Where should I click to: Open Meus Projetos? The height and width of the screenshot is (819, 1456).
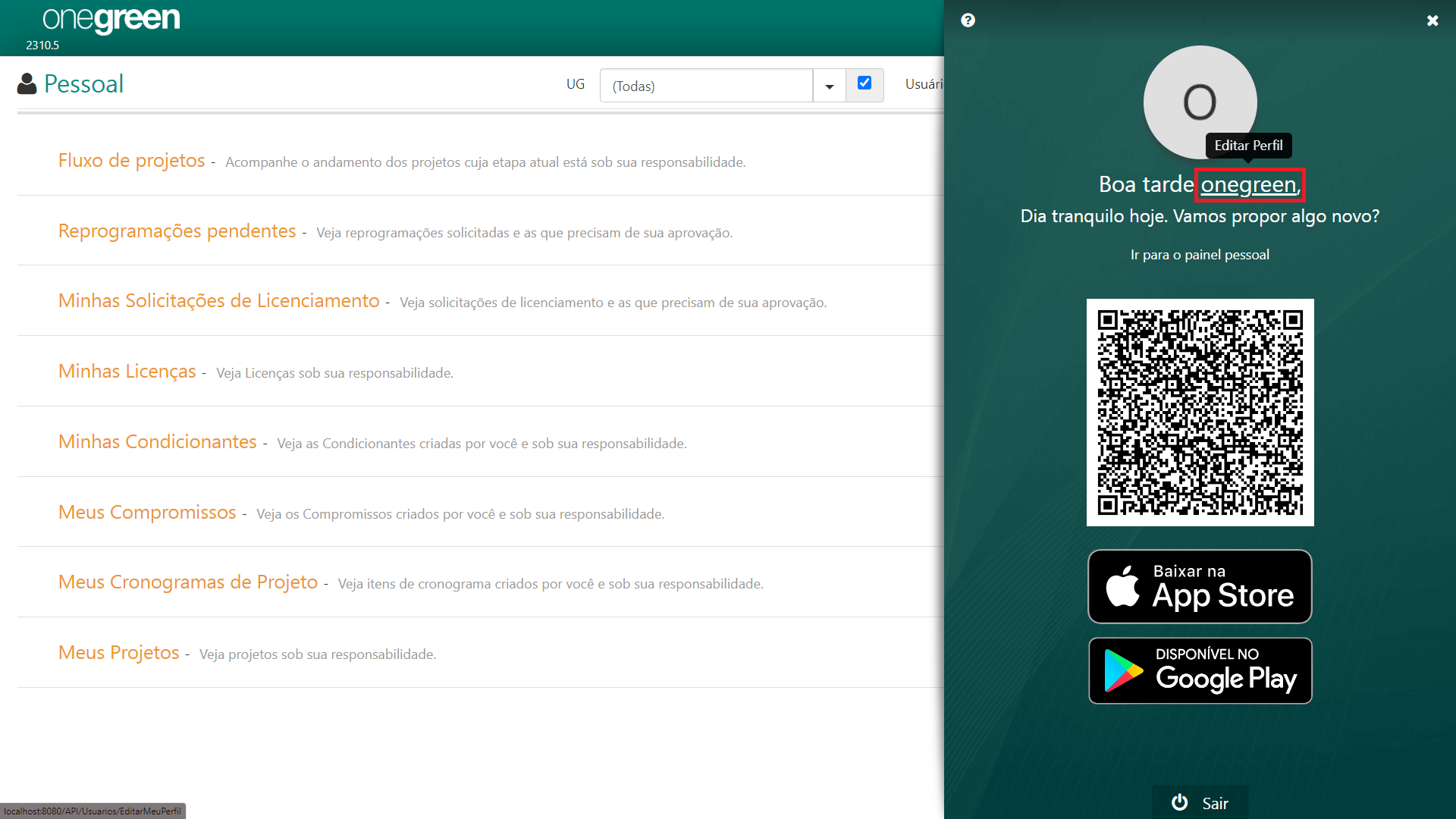pos(119,652)
